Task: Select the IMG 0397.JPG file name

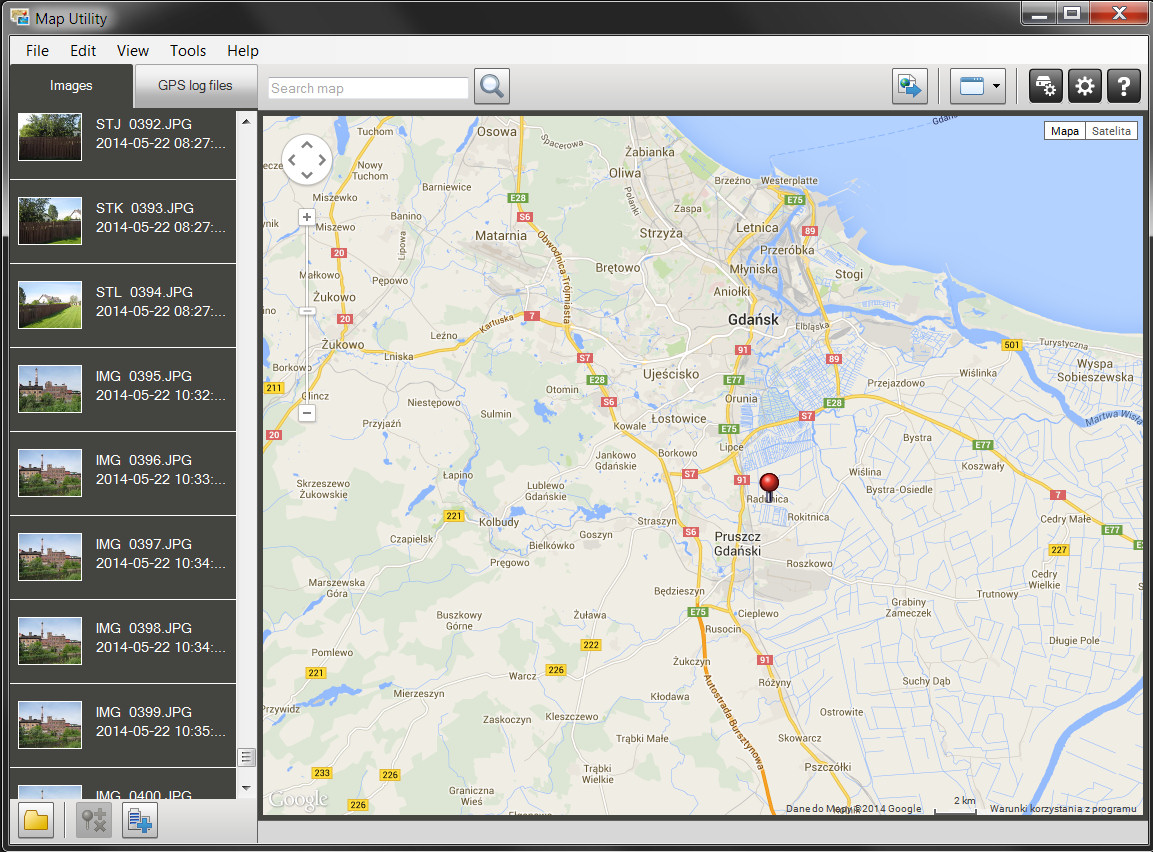Action: [x=143, y=544]
